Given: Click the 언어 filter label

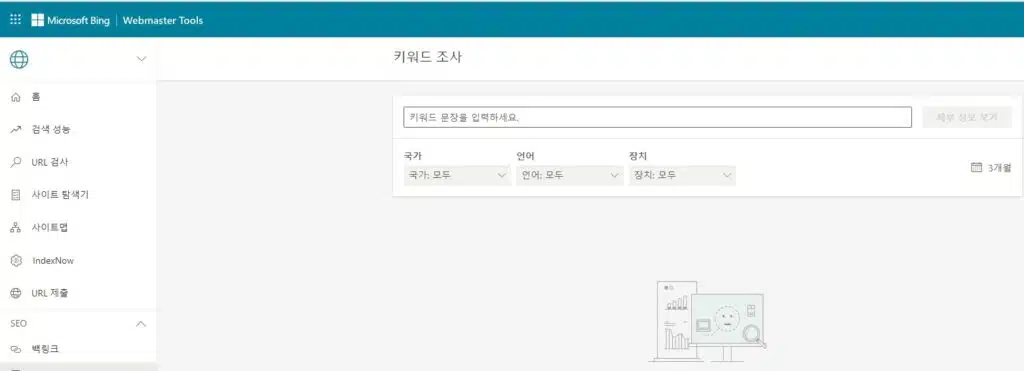Looking at the screenshot, I should 525,156.
